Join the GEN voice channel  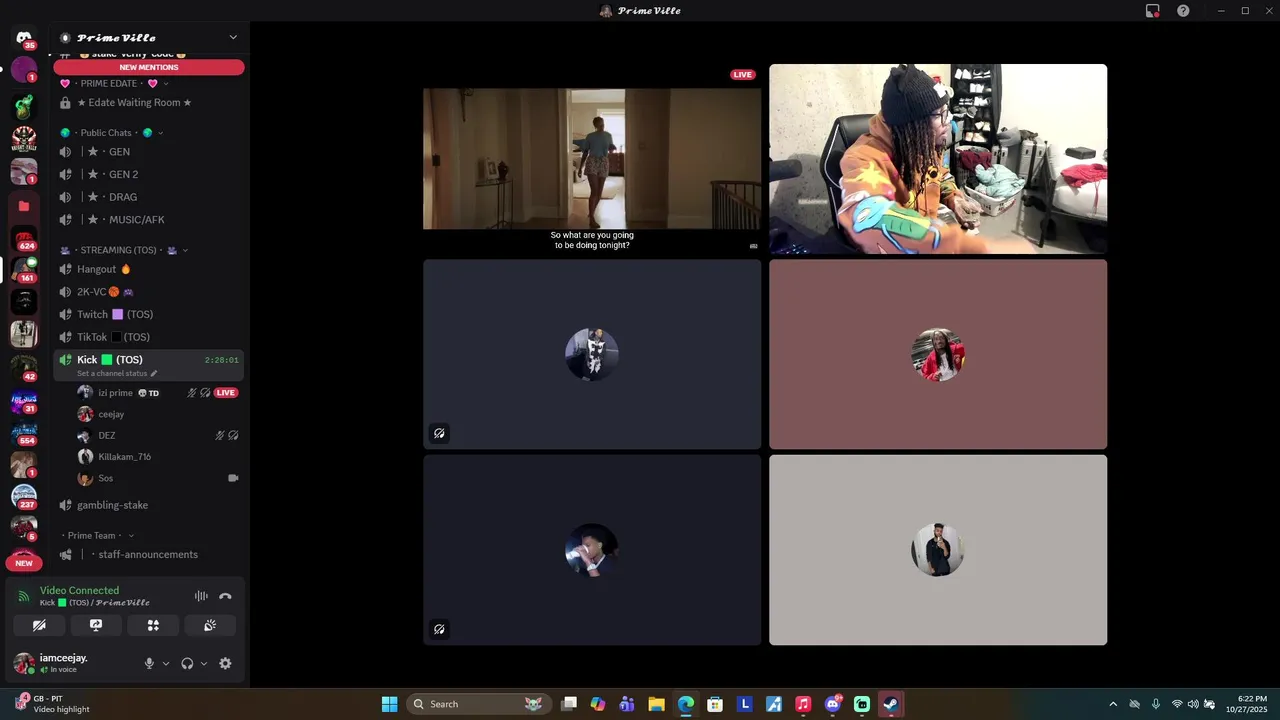click(149, 152)
